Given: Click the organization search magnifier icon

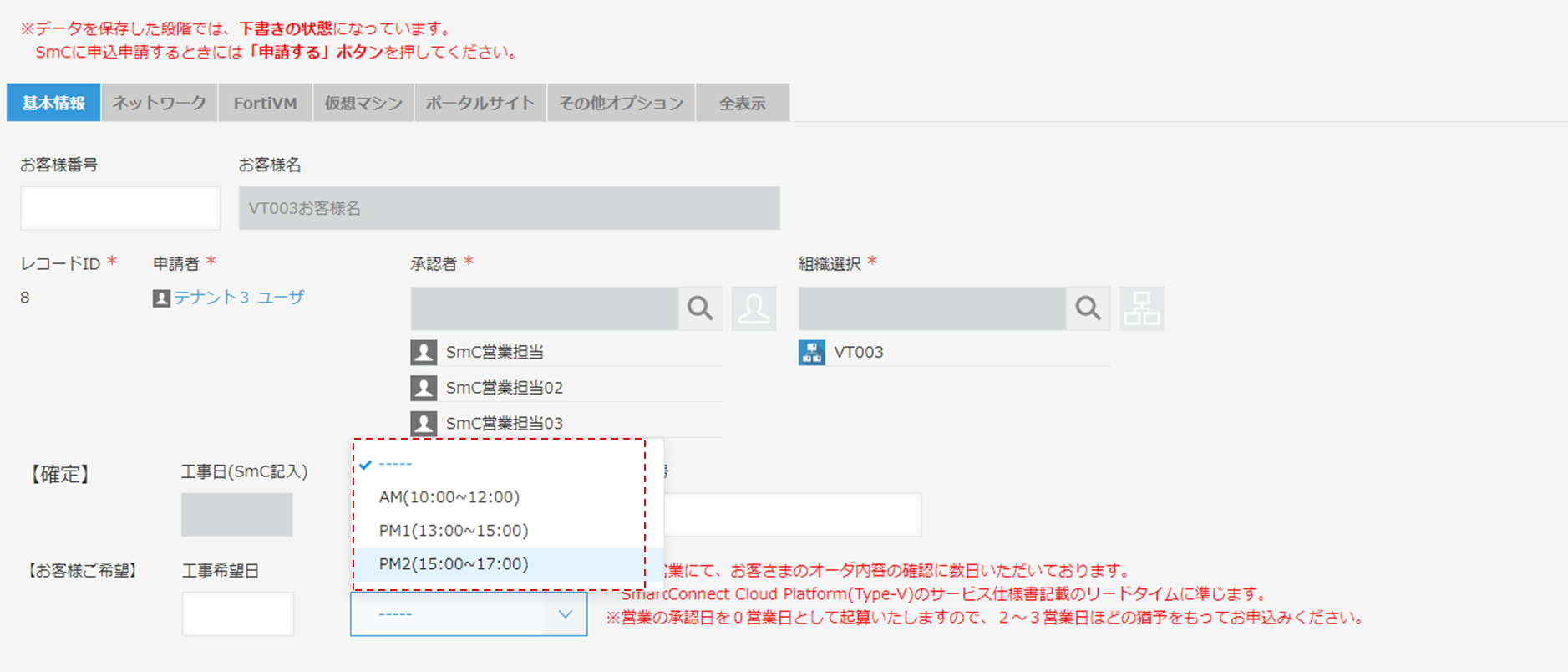Looking at the screenshot, I should tap(1088, 308).
